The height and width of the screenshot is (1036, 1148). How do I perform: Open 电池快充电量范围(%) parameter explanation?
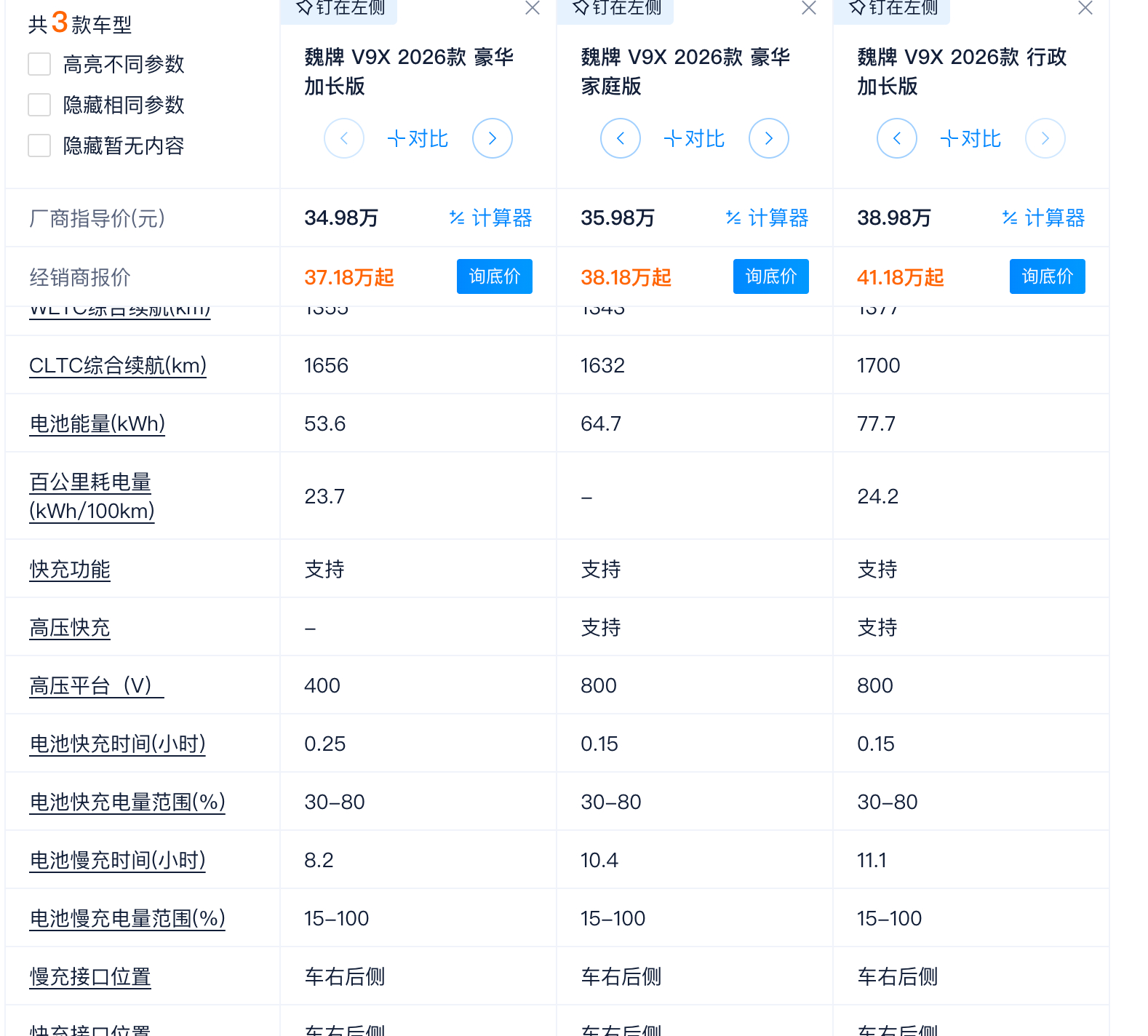(127, 802)
